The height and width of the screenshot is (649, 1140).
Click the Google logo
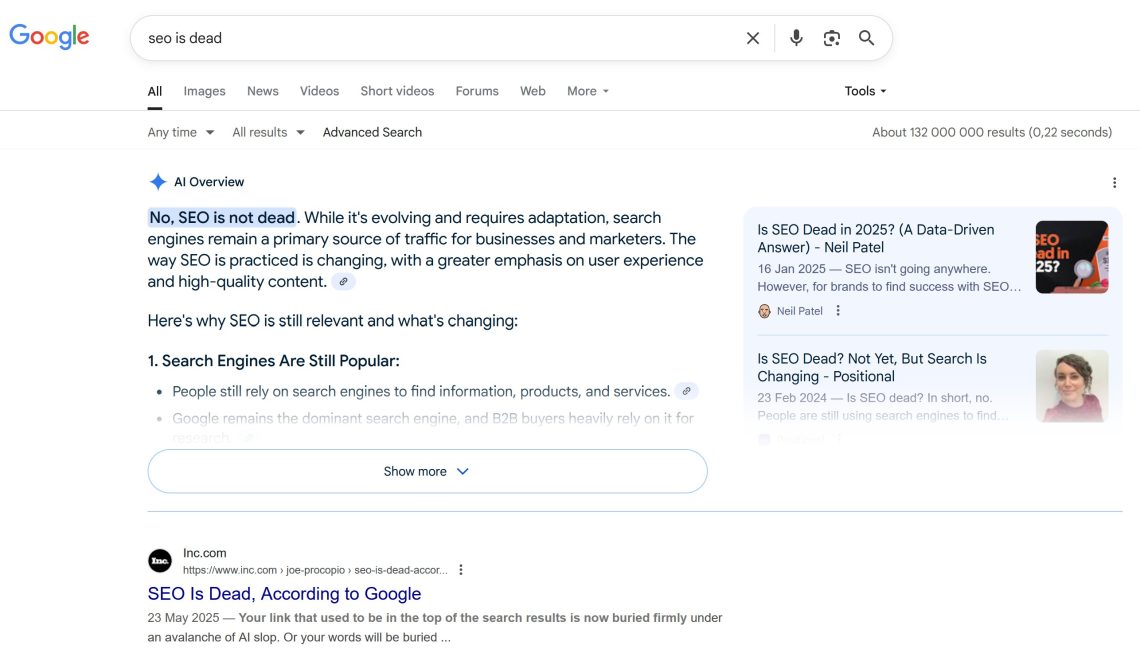click(49, 36)
